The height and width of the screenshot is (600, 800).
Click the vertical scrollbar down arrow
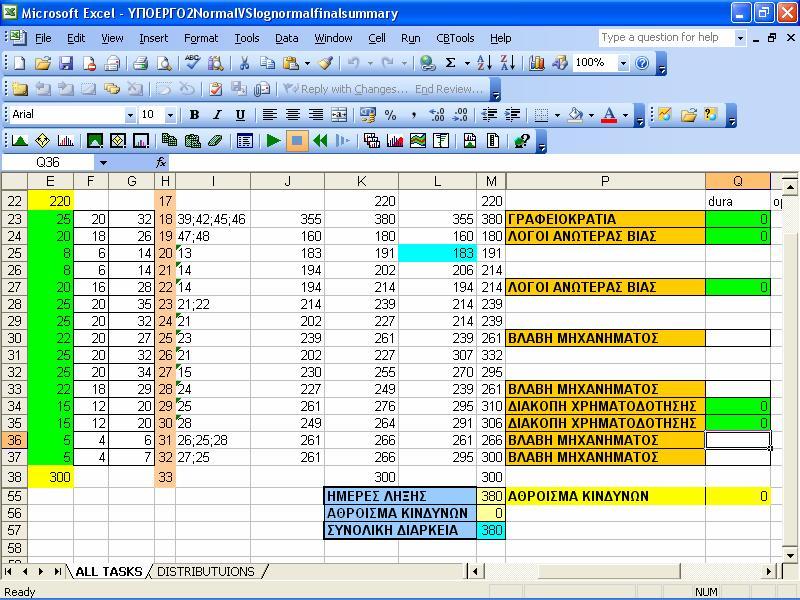coord(789,556)
